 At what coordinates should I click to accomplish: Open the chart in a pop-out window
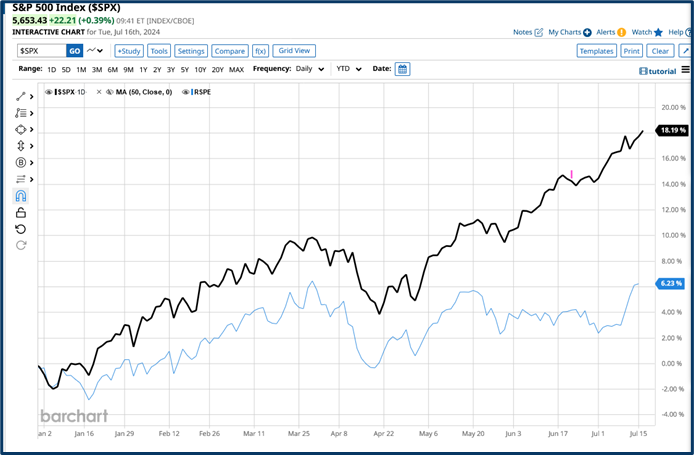tap(685, 51)
